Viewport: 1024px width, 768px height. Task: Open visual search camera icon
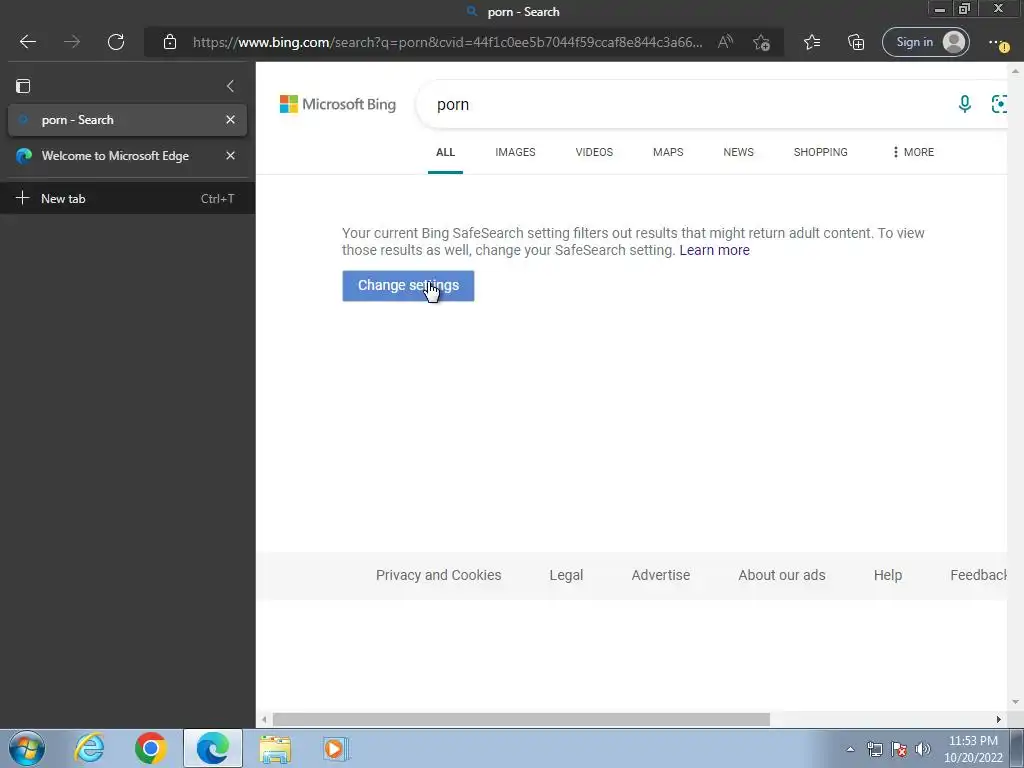(x=999, y=104)
